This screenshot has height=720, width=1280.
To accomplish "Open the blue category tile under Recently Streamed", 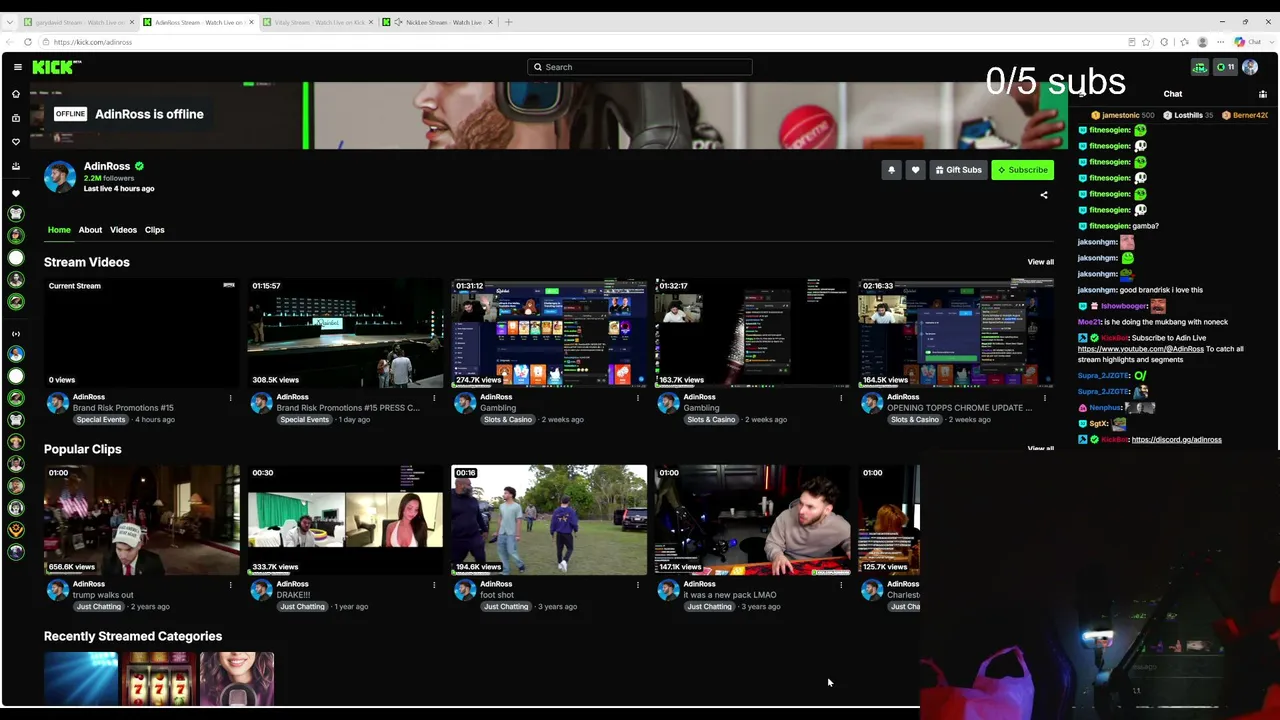I will coord(81,679).
